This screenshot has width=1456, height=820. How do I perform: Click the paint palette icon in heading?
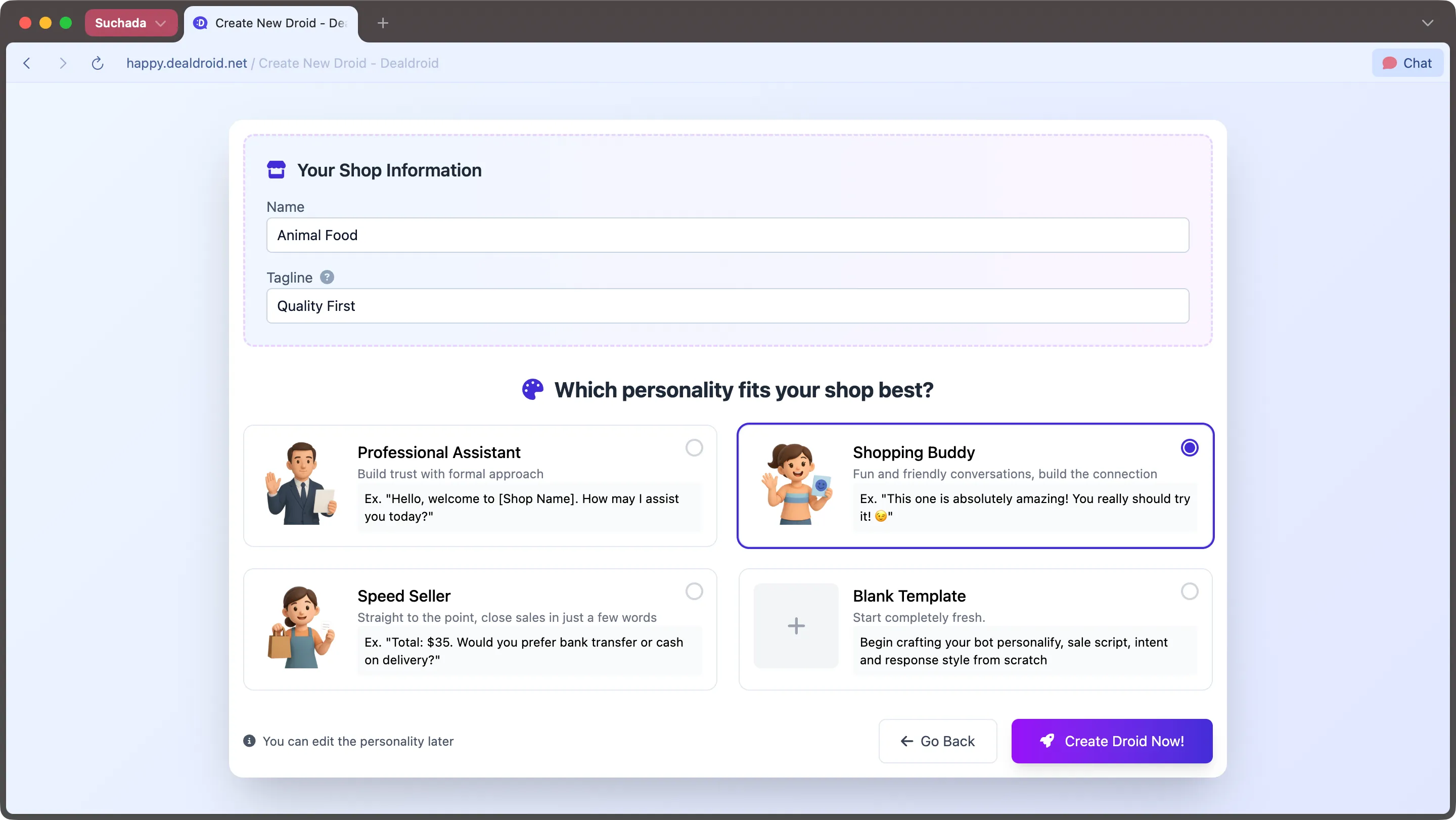point(532,390)
